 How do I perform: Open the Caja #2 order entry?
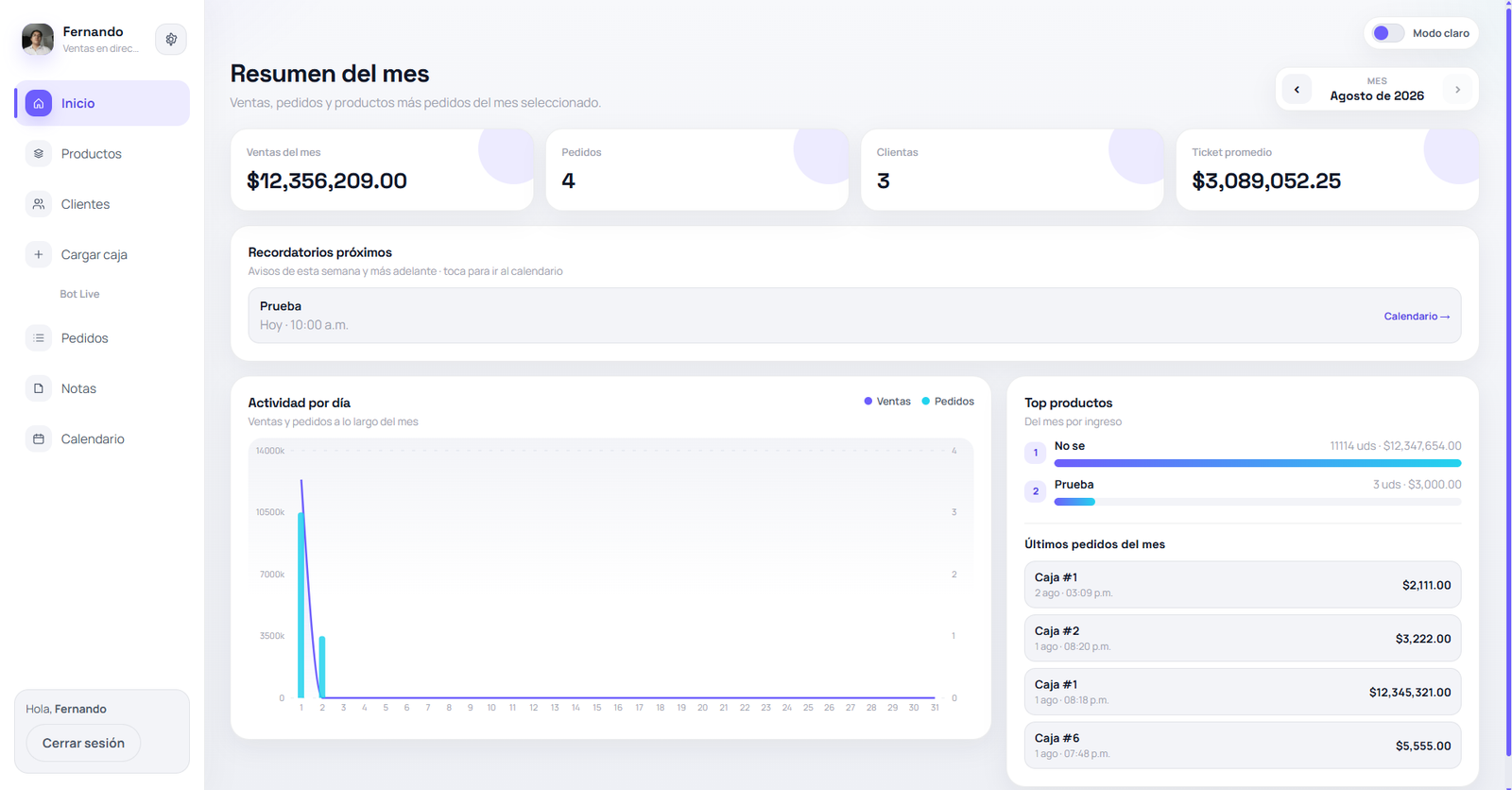click(1243, 638)
